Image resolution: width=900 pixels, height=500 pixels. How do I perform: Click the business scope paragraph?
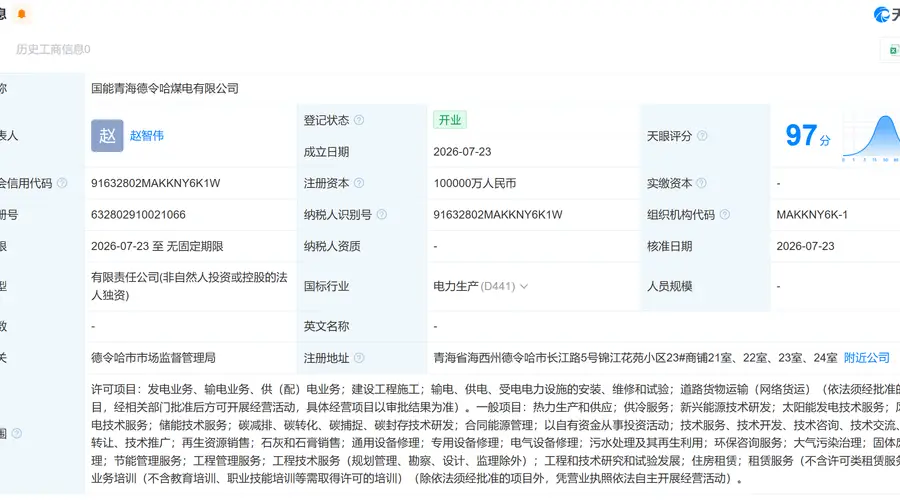click(x=495, y=433)
